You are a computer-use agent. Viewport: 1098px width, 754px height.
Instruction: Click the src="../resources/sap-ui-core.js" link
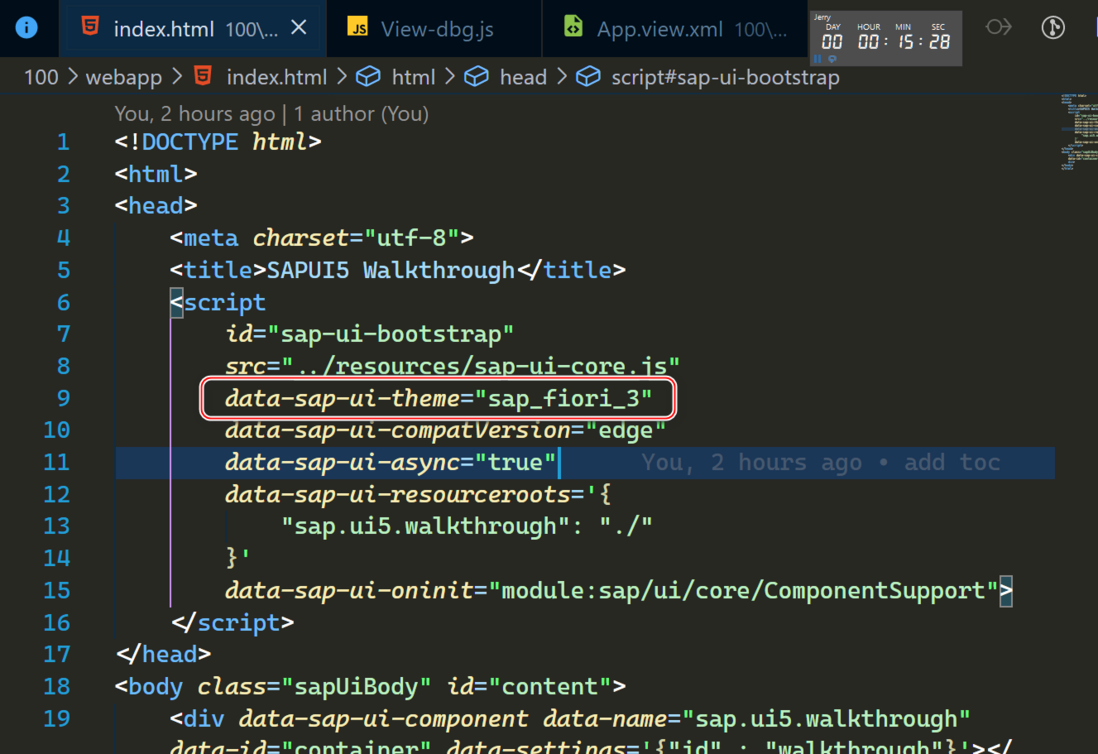(452, 366)
